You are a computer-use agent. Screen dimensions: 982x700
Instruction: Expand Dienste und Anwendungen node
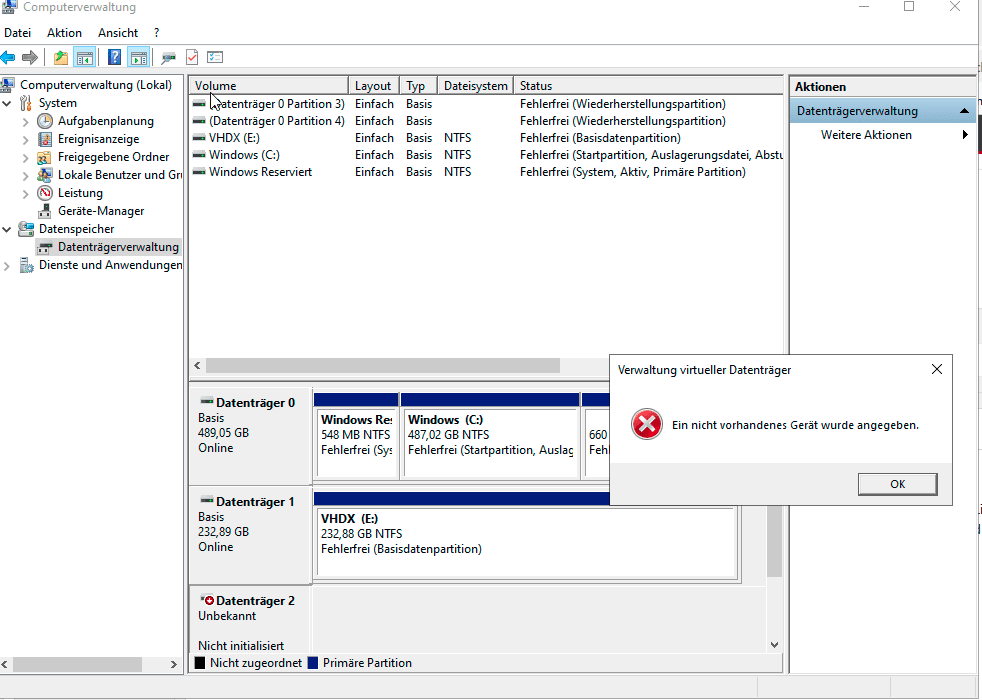[7, 265]
